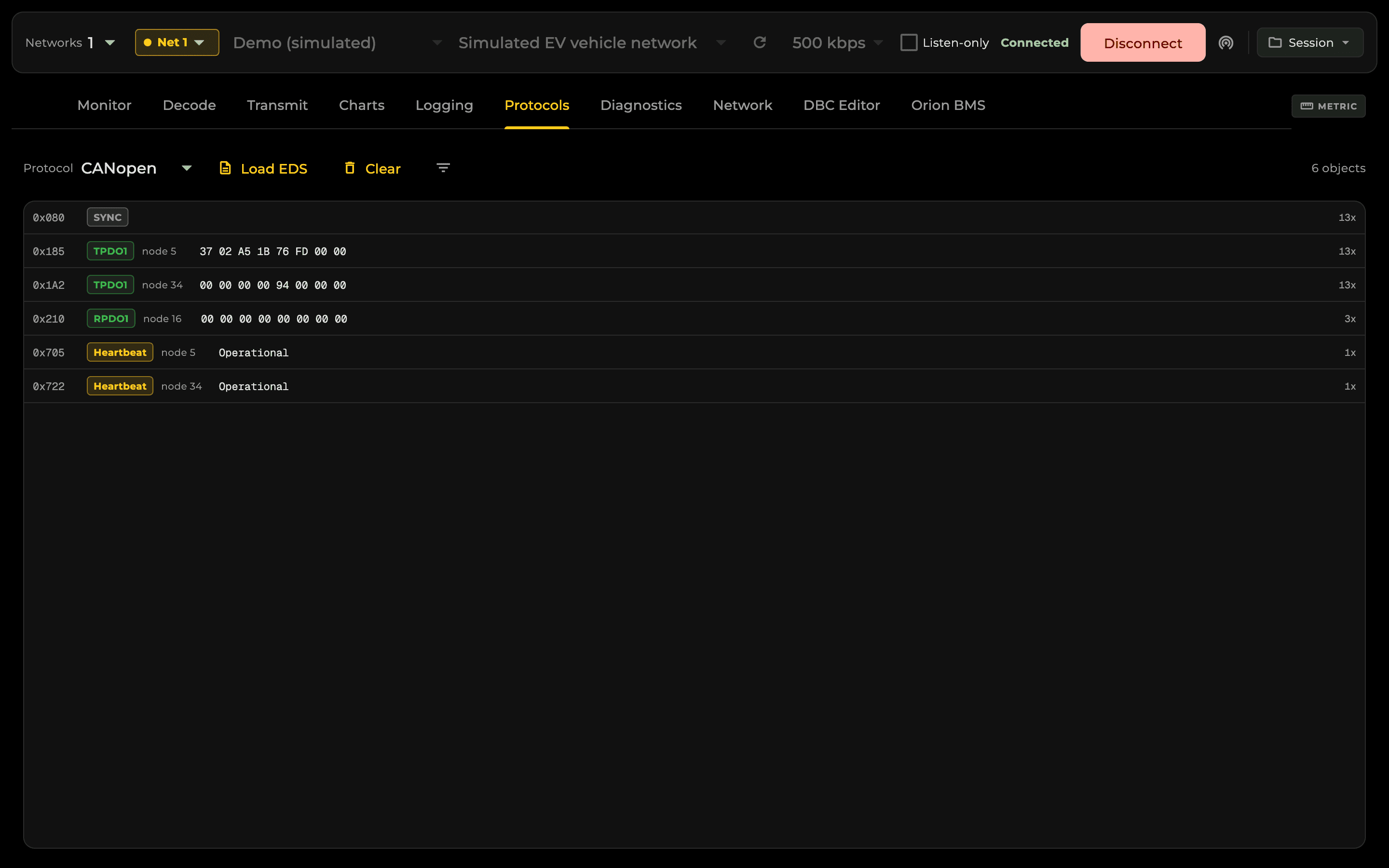Switch to the Decode tab
The height and width of the screenshot is (868, 1389).
(189, 105)
